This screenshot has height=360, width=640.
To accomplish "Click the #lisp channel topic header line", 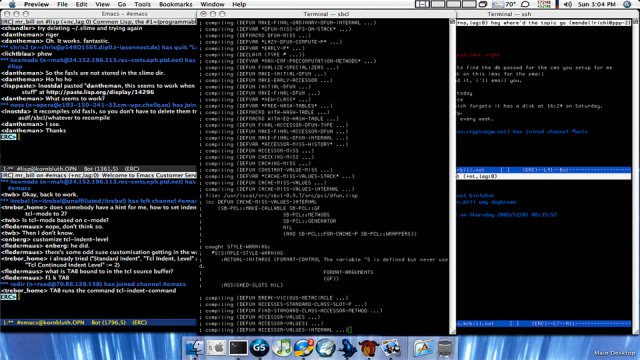I will [x=98, y=22].
